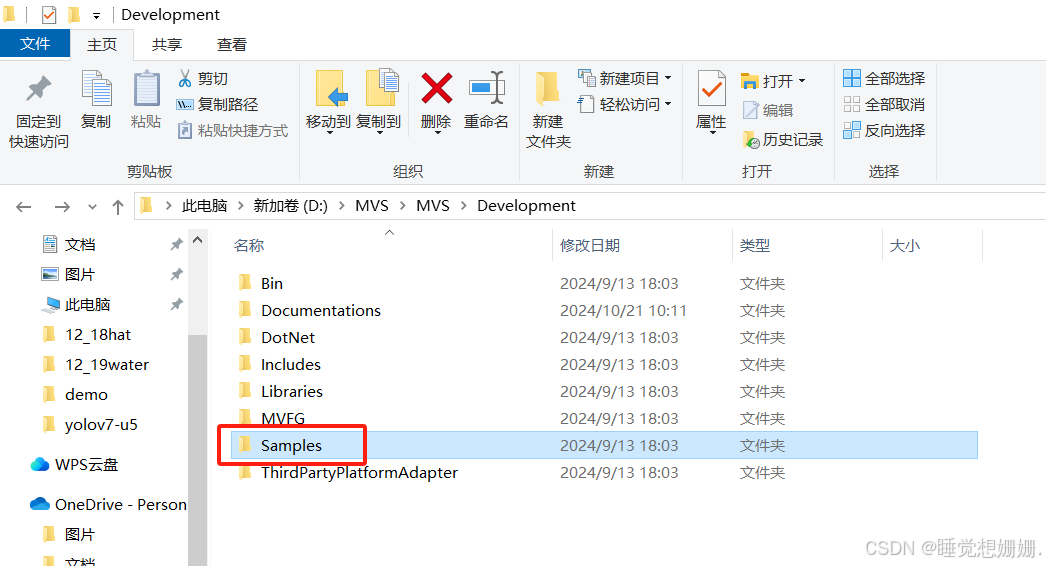This screenshot has height=566, width=1046.
Task: Open the recent locations dropdown chevron
Action: point(92,207)
